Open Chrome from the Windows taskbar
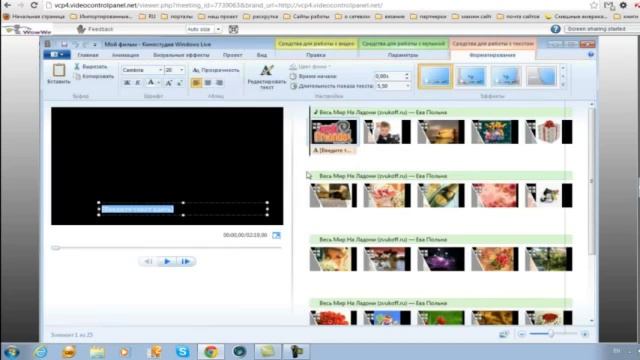 pos(211,351)
